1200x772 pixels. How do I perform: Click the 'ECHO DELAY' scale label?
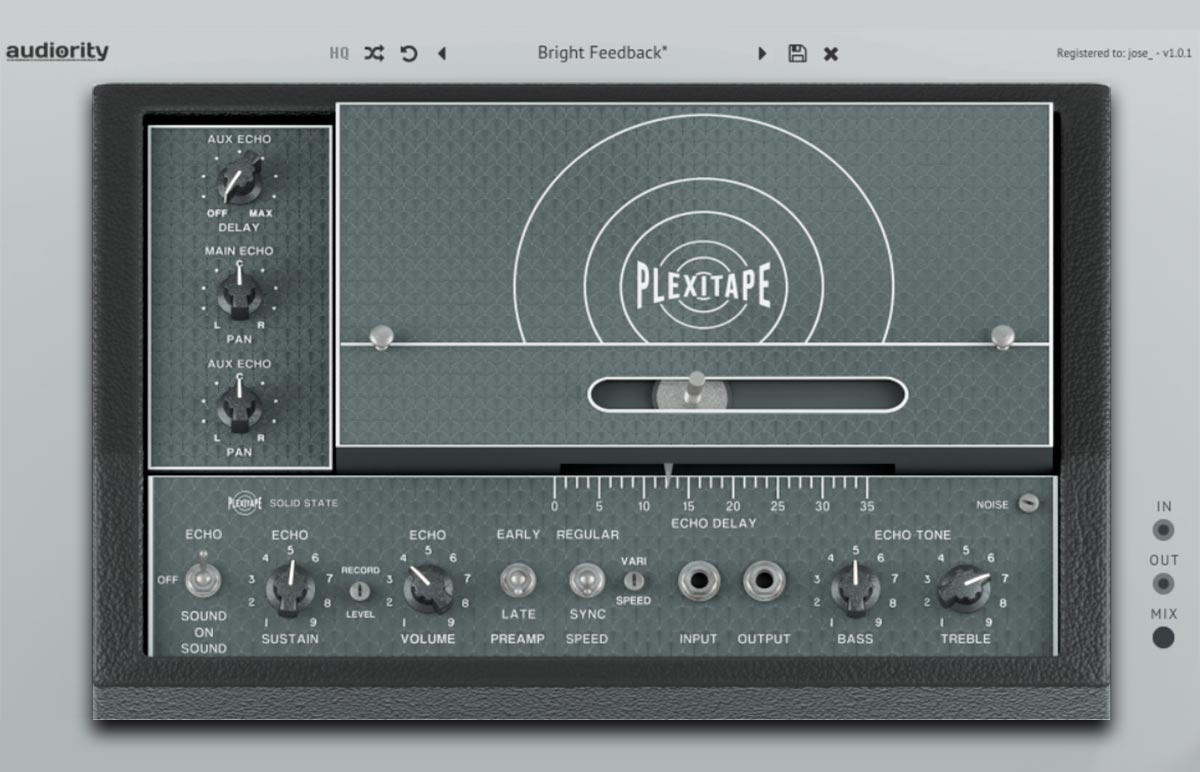(714, 523)
